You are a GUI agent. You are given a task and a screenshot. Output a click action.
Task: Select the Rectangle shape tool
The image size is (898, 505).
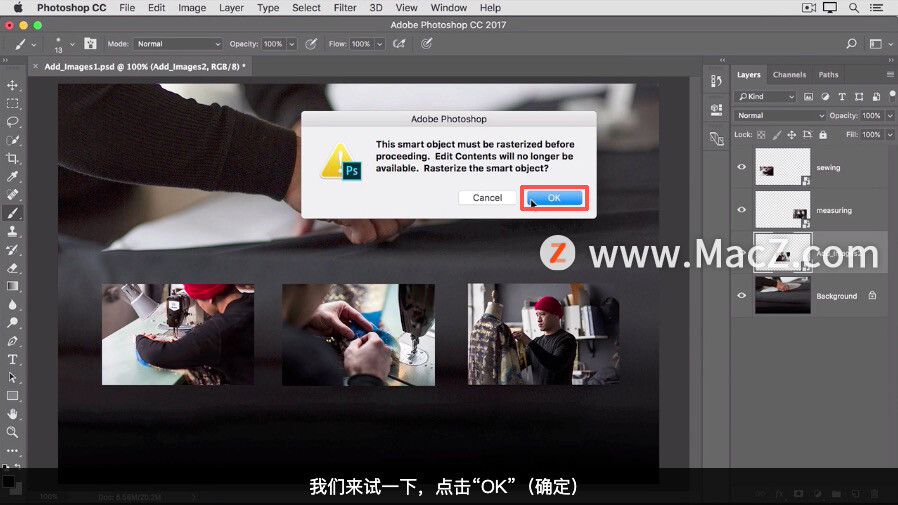point(12,396)
